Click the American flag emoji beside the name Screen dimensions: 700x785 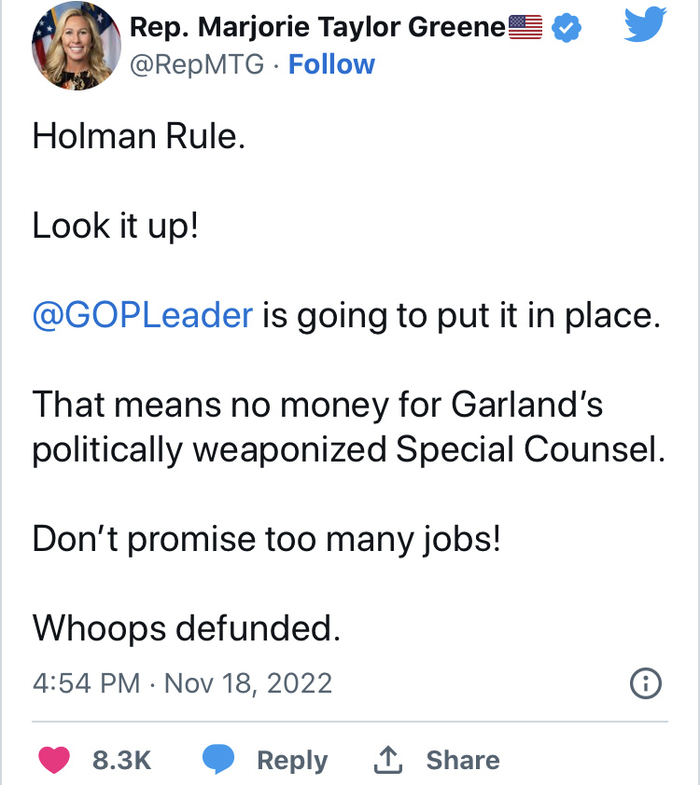point(526,28)
